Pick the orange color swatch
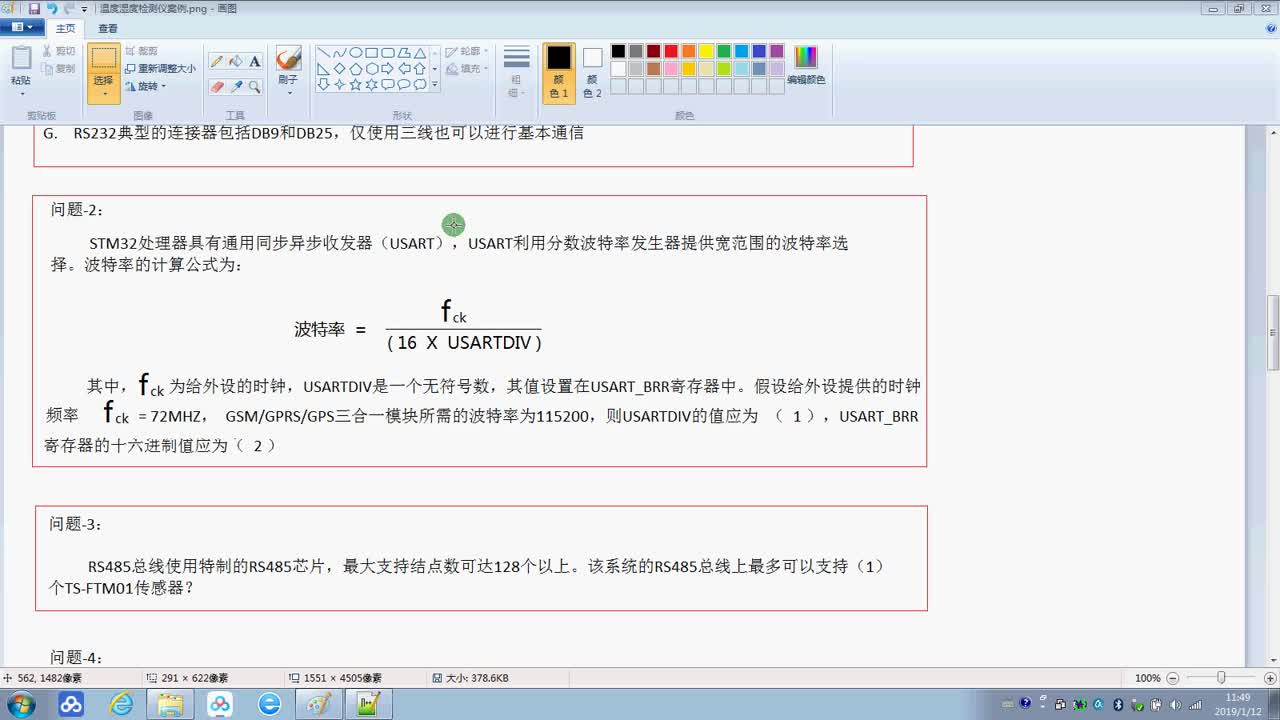 [689, 51]
